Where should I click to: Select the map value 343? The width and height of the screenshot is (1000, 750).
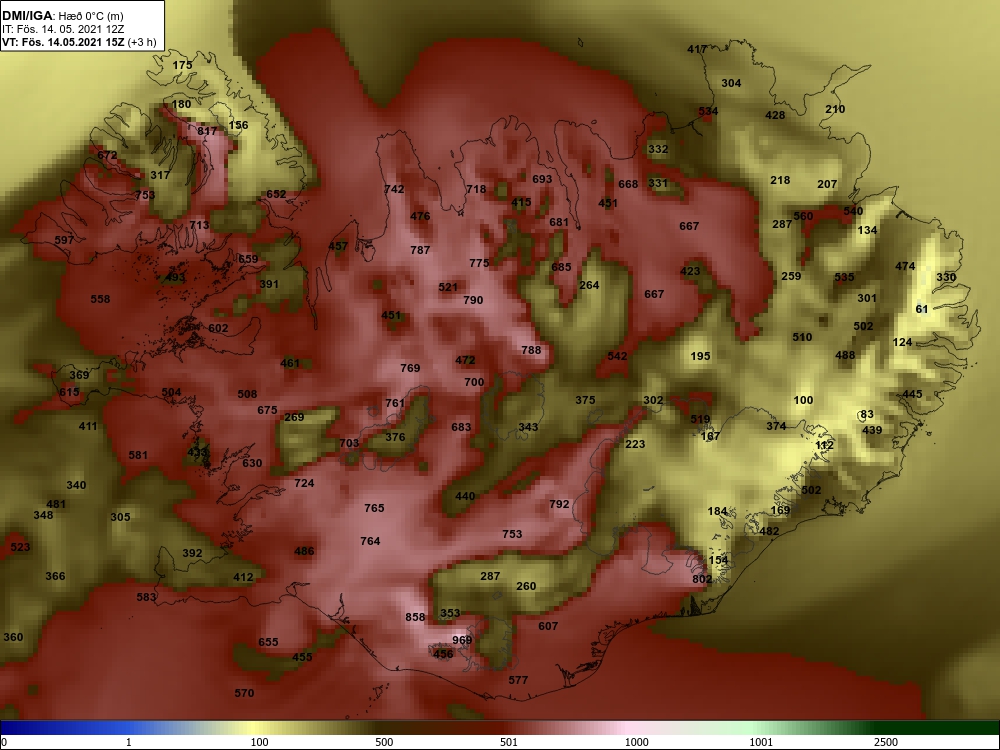pyautogui.click(x=528, y=427)
